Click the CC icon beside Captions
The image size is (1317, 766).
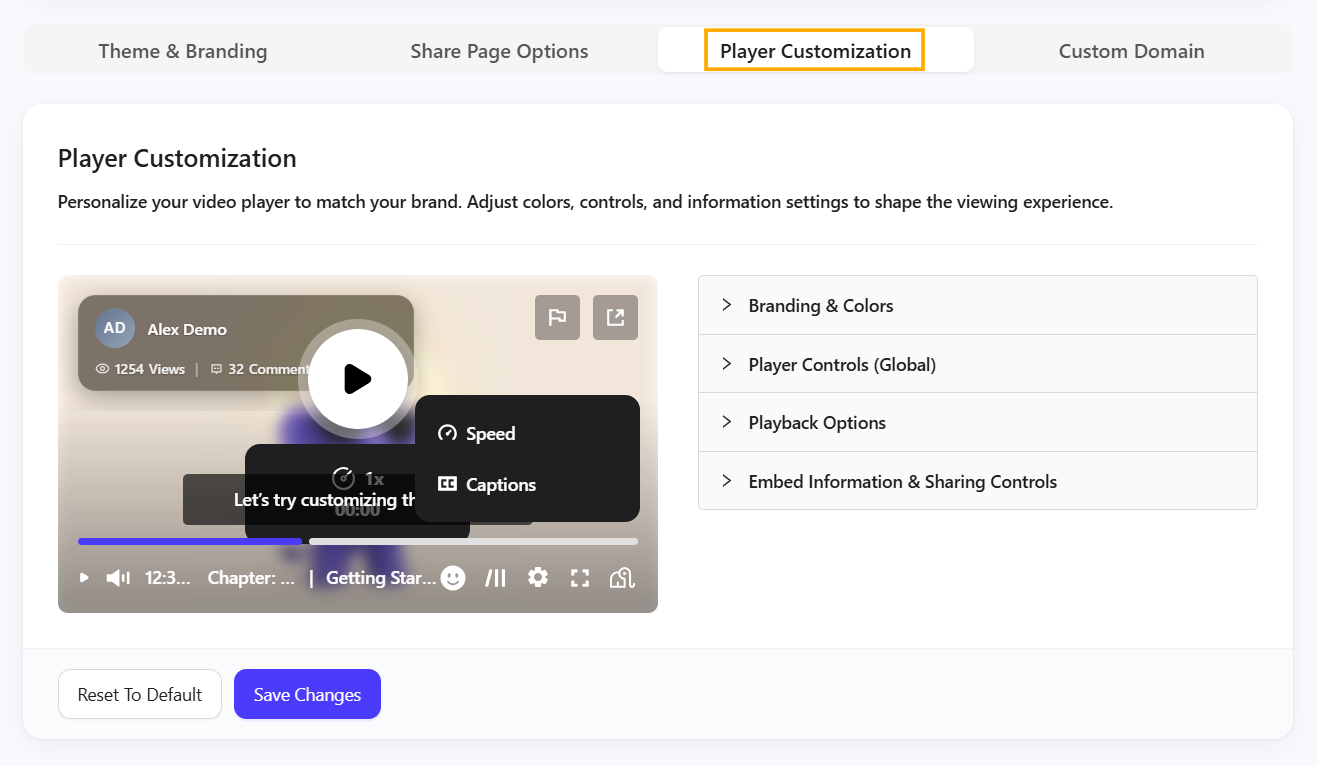(447, 484)
